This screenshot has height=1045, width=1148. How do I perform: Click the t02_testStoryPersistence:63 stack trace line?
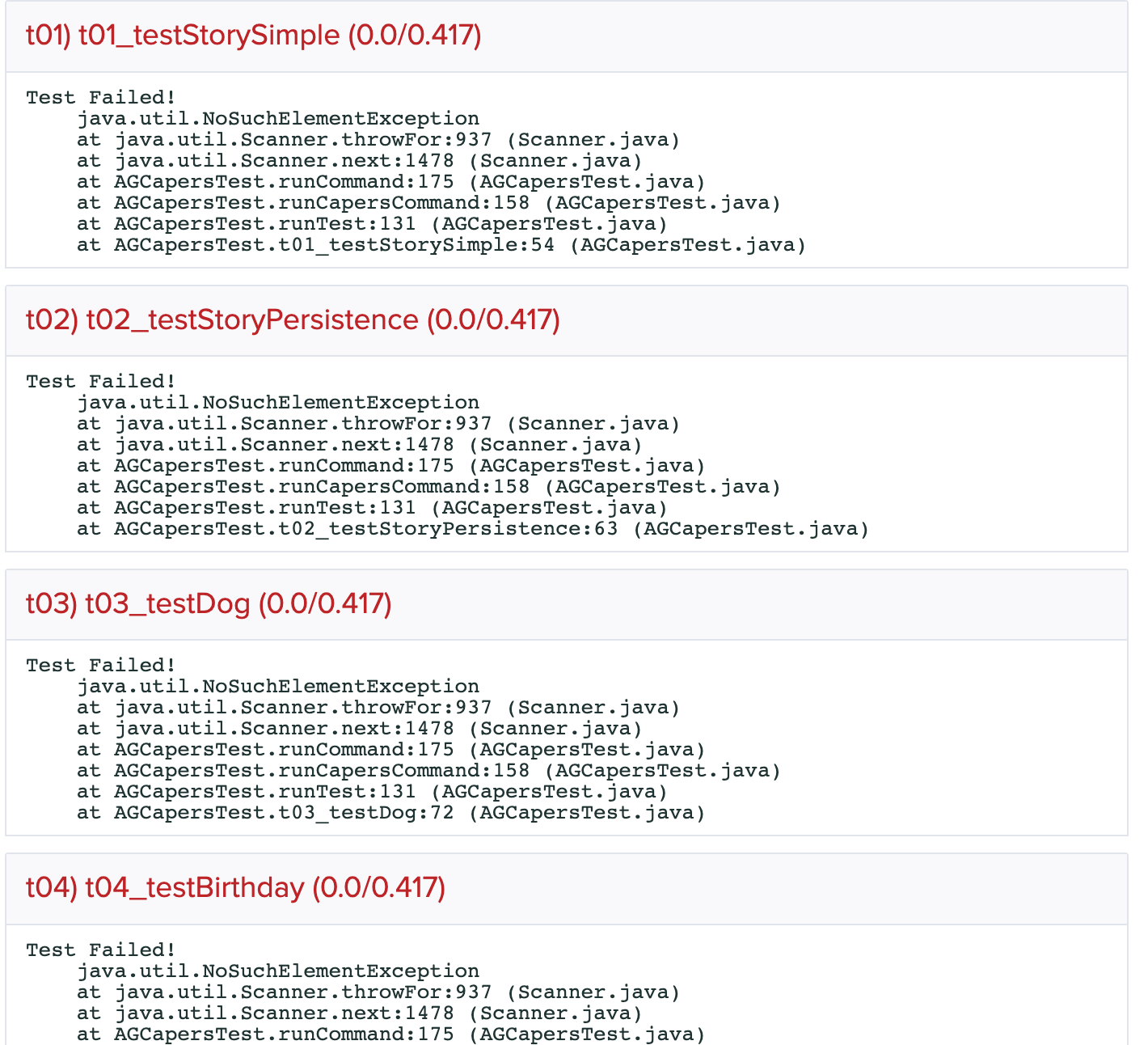coord(473,529)
